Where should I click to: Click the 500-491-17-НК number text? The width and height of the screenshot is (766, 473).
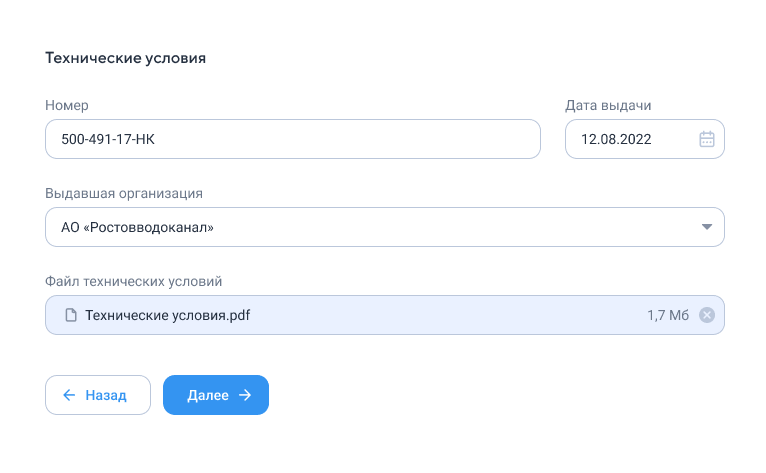click(x=108, y=139)
